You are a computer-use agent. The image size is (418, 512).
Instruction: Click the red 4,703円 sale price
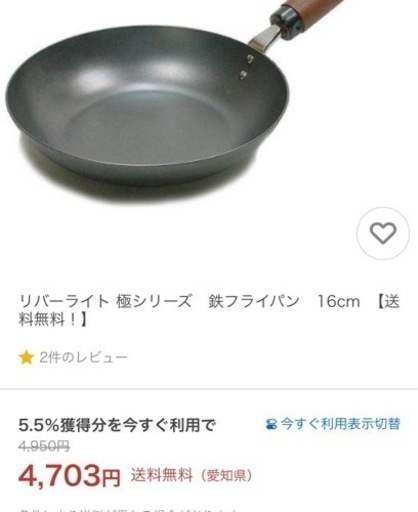[69, 476]
